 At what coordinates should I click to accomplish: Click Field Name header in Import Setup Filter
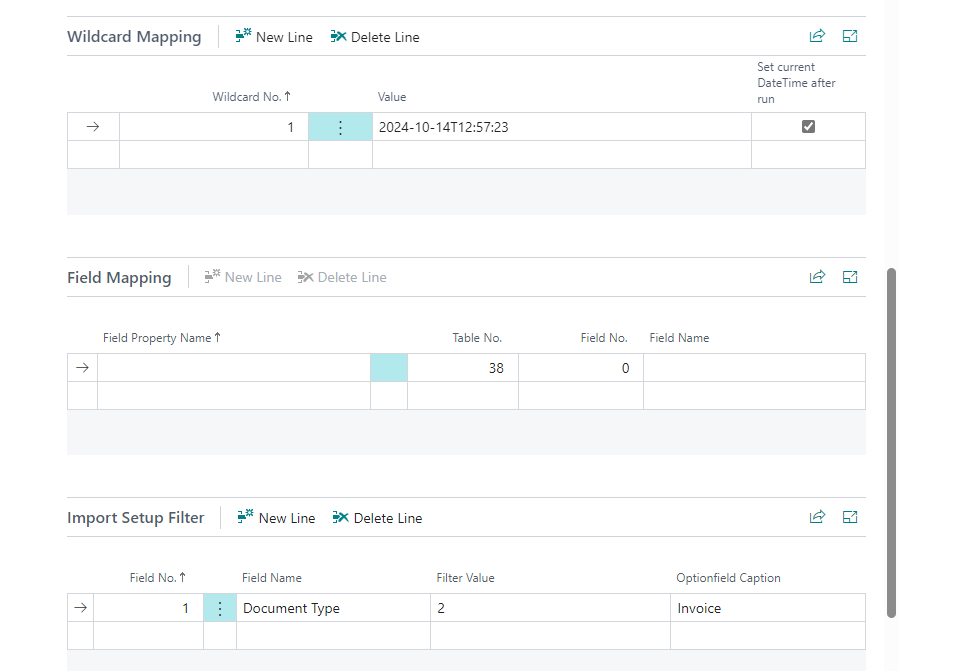tap(272, 578)
